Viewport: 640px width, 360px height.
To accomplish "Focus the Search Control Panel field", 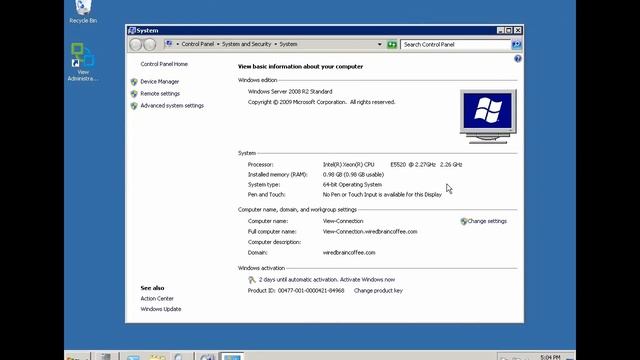I will click(x=456, y=44).
